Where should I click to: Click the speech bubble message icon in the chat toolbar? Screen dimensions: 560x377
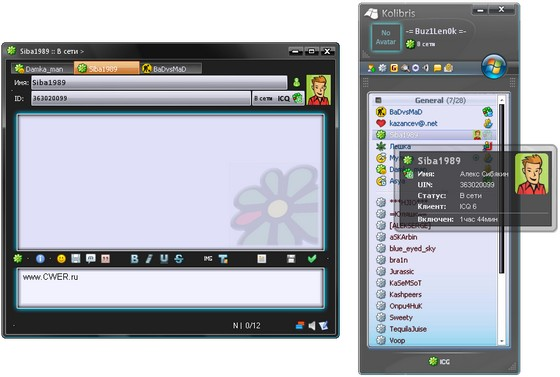coord(90,258)
